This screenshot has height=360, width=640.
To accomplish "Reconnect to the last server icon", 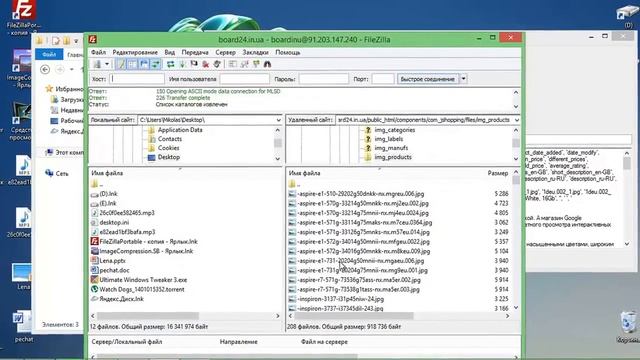I will pos(217,64).
